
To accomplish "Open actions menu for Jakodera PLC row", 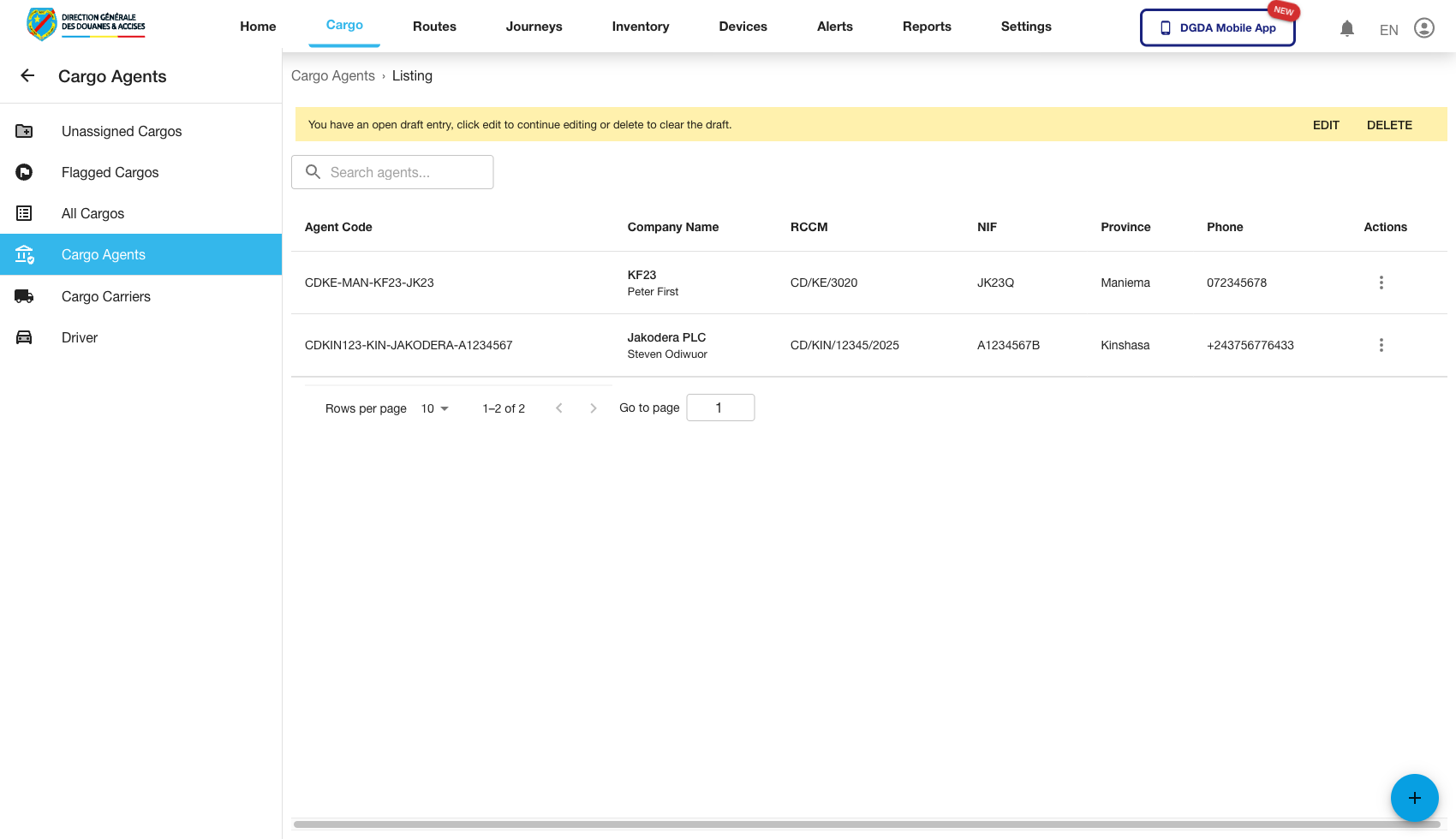I will (x=1381, y=345).
